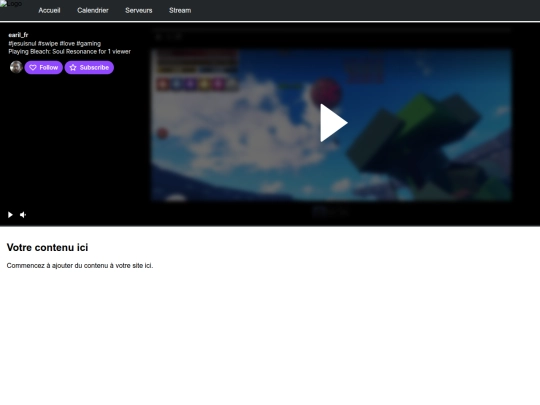The image size is (540, 405).
Task: Mute the stream with the speaker icon
Action: [23, 215]
